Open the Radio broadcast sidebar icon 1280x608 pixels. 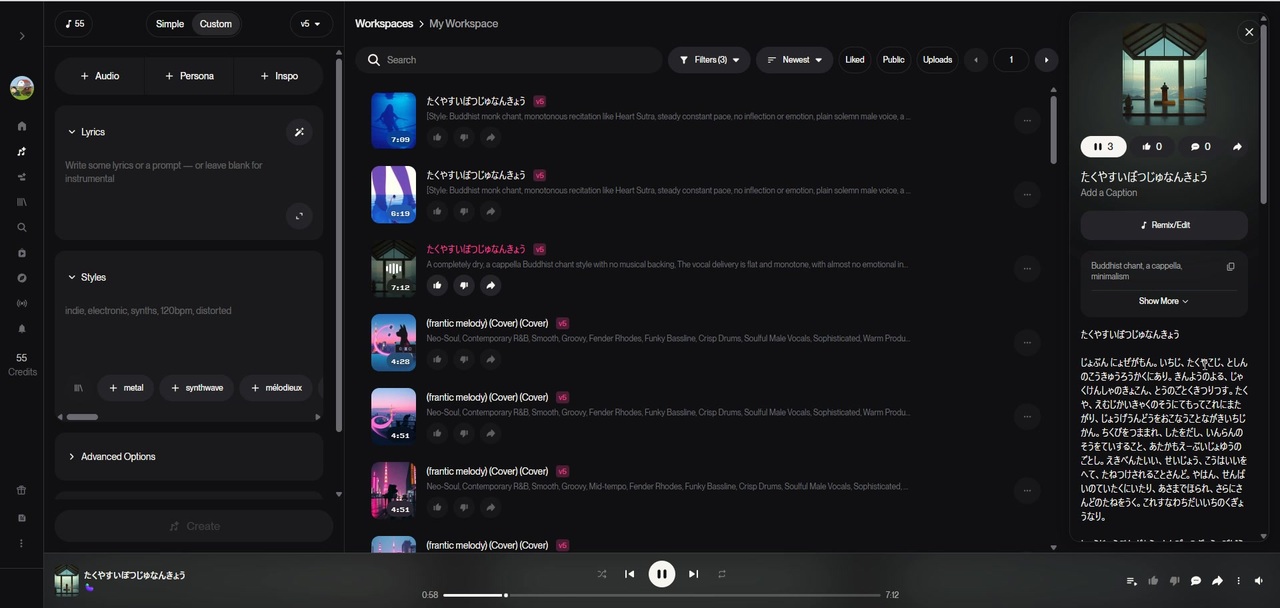point(22,303)
